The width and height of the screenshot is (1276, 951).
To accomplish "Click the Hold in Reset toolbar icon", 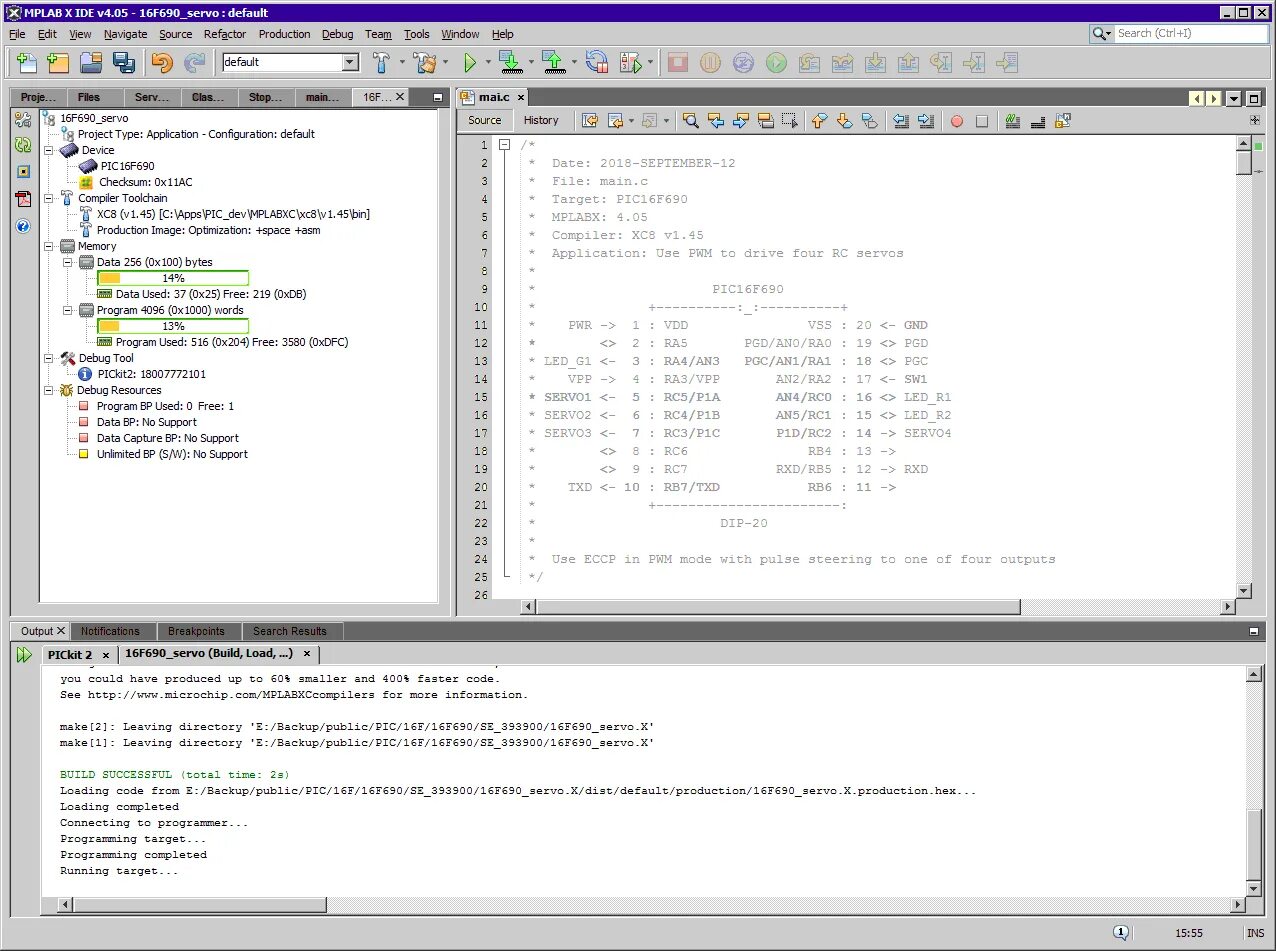I will pos(597,62).
